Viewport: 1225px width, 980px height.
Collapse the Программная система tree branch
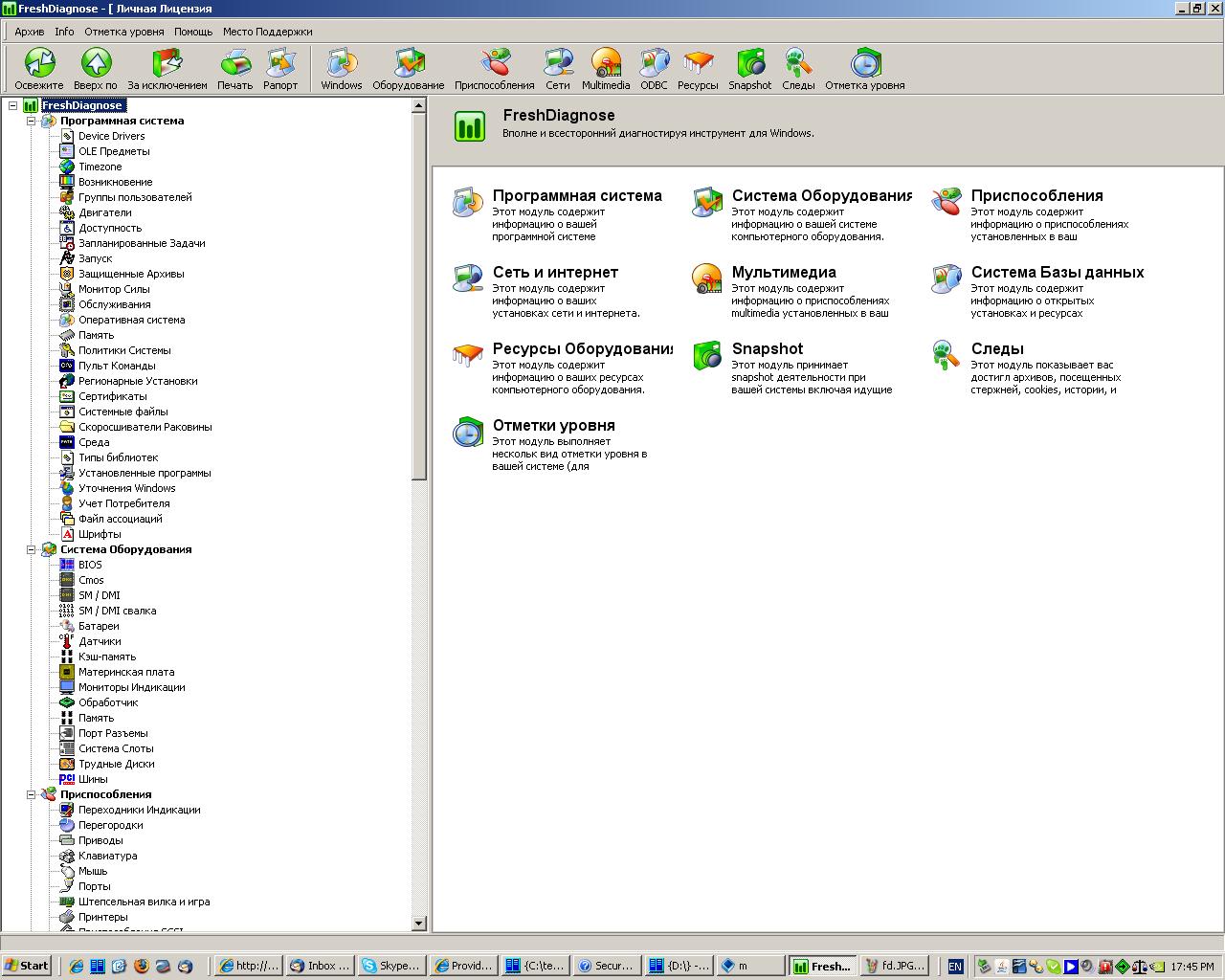click(31, 121)
